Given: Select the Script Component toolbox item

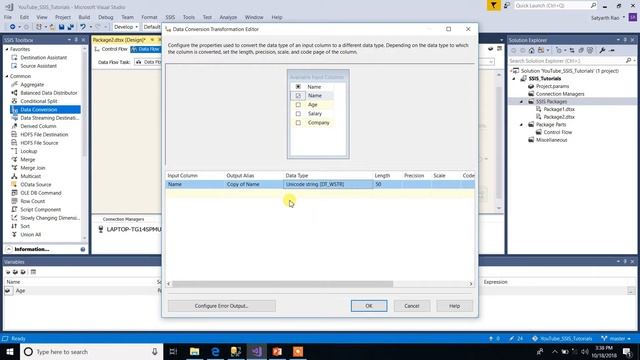Looking at the screenshot, I should point(40,209).
